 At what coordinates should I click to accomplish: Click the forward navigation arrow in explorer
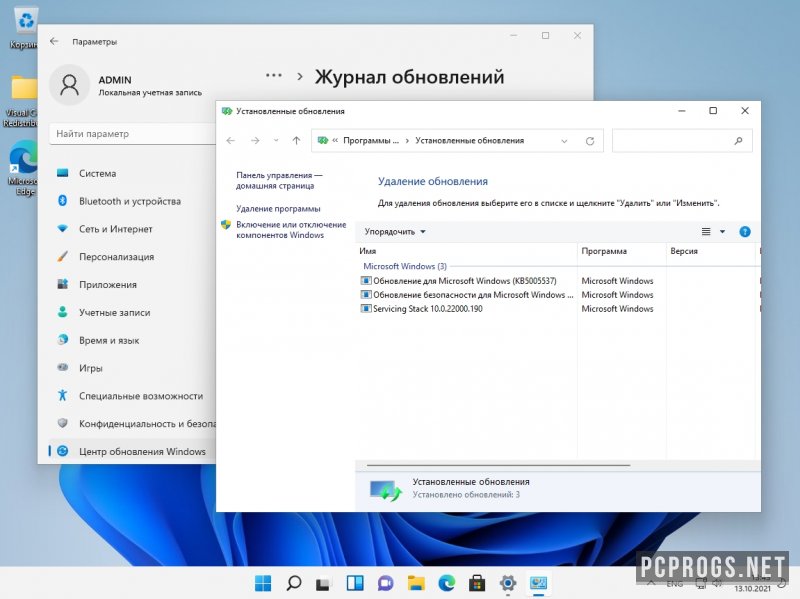(255, 141)
